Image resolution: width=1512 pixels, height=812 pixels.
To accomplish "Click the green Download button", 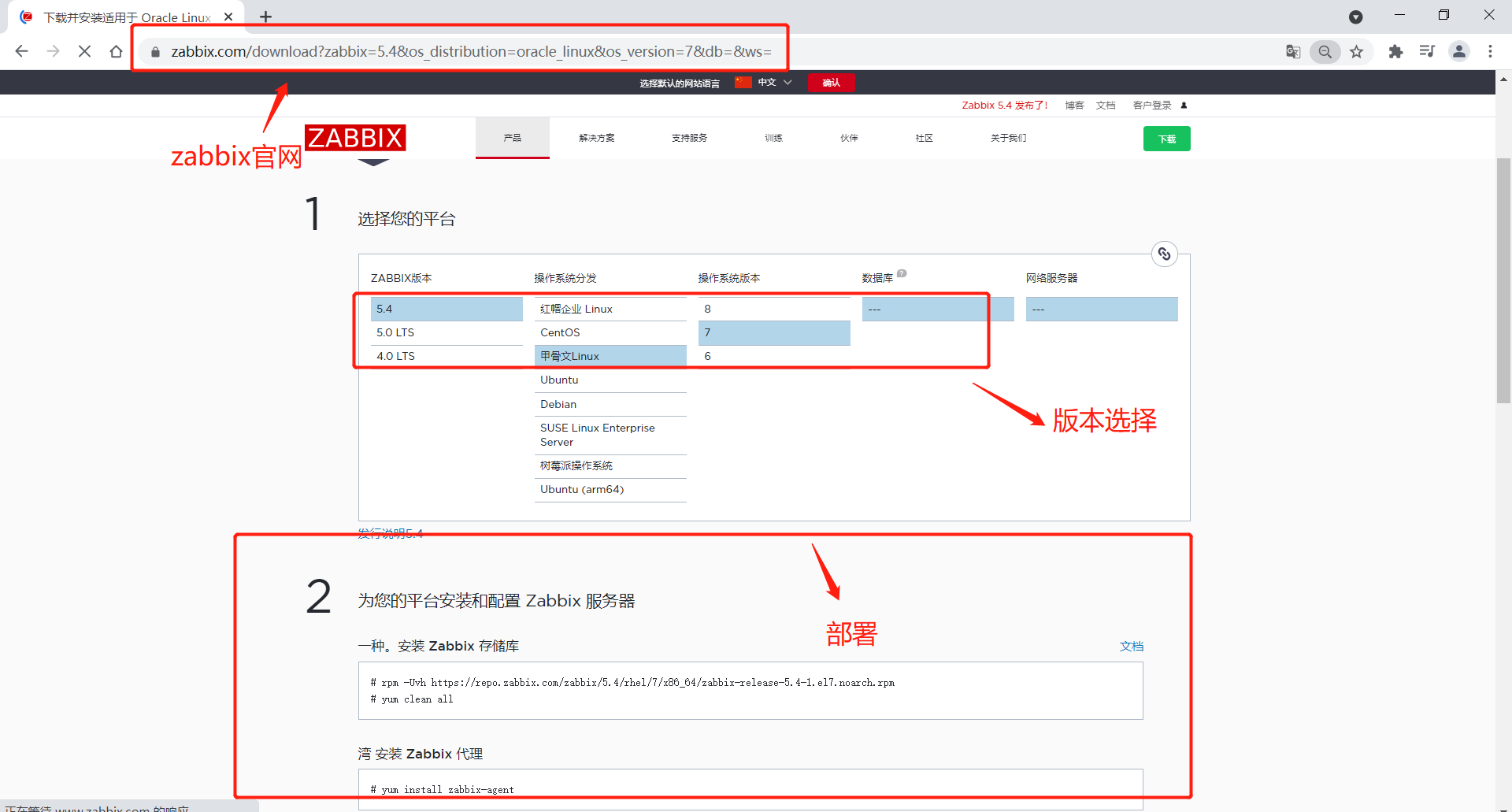I will 1167,139.
